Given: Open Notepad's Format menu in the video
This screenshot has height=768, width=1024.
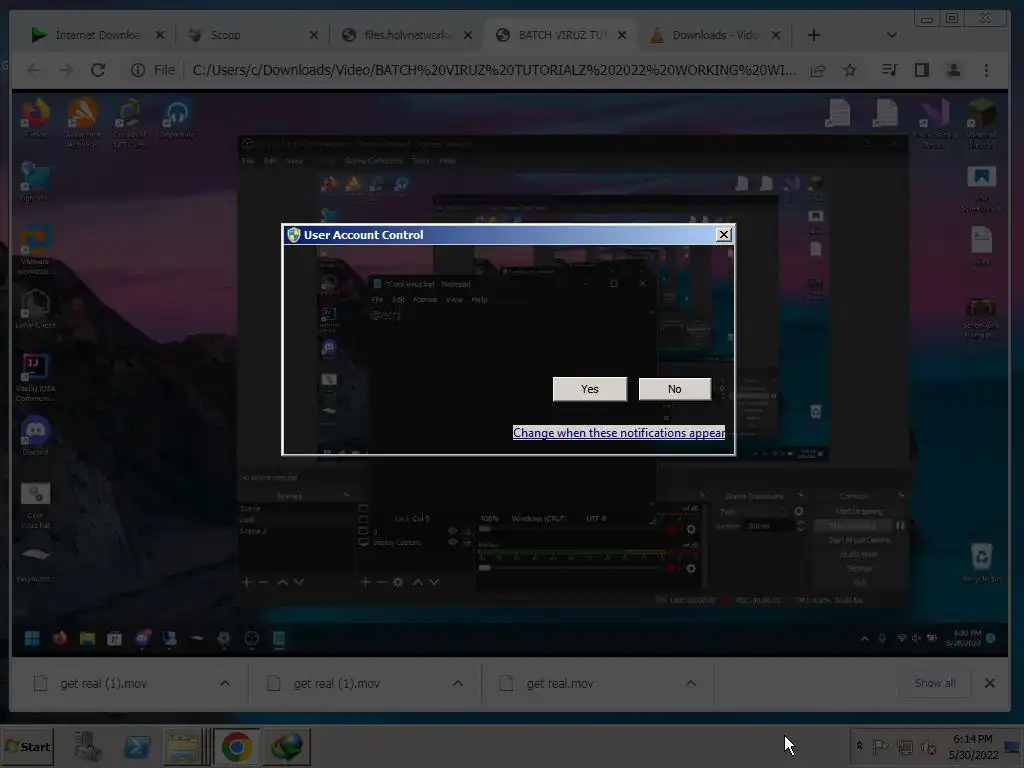Looking at the screenshot, I should (x=425, y=300).
